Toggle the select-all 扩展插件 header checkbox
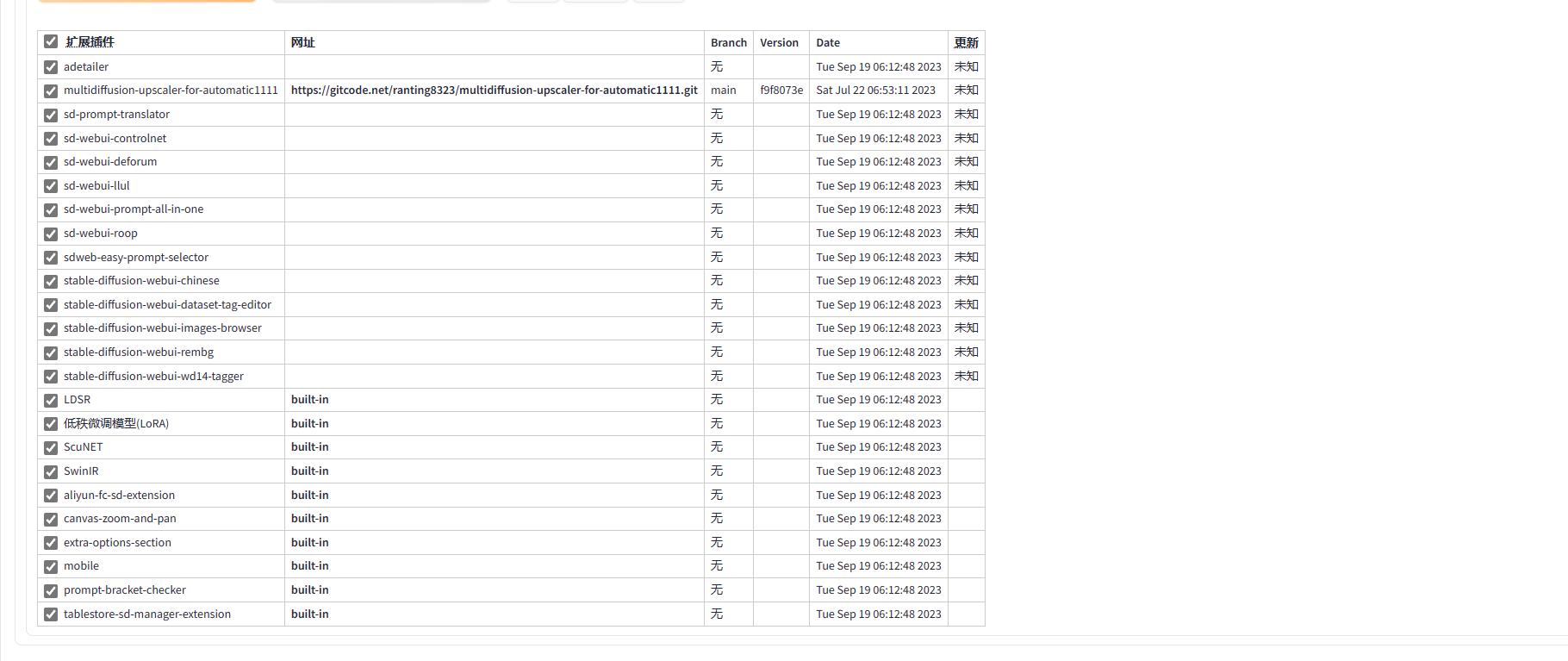Image resolution: width=1568 pixels, height=661 pixels. [51, 41]
